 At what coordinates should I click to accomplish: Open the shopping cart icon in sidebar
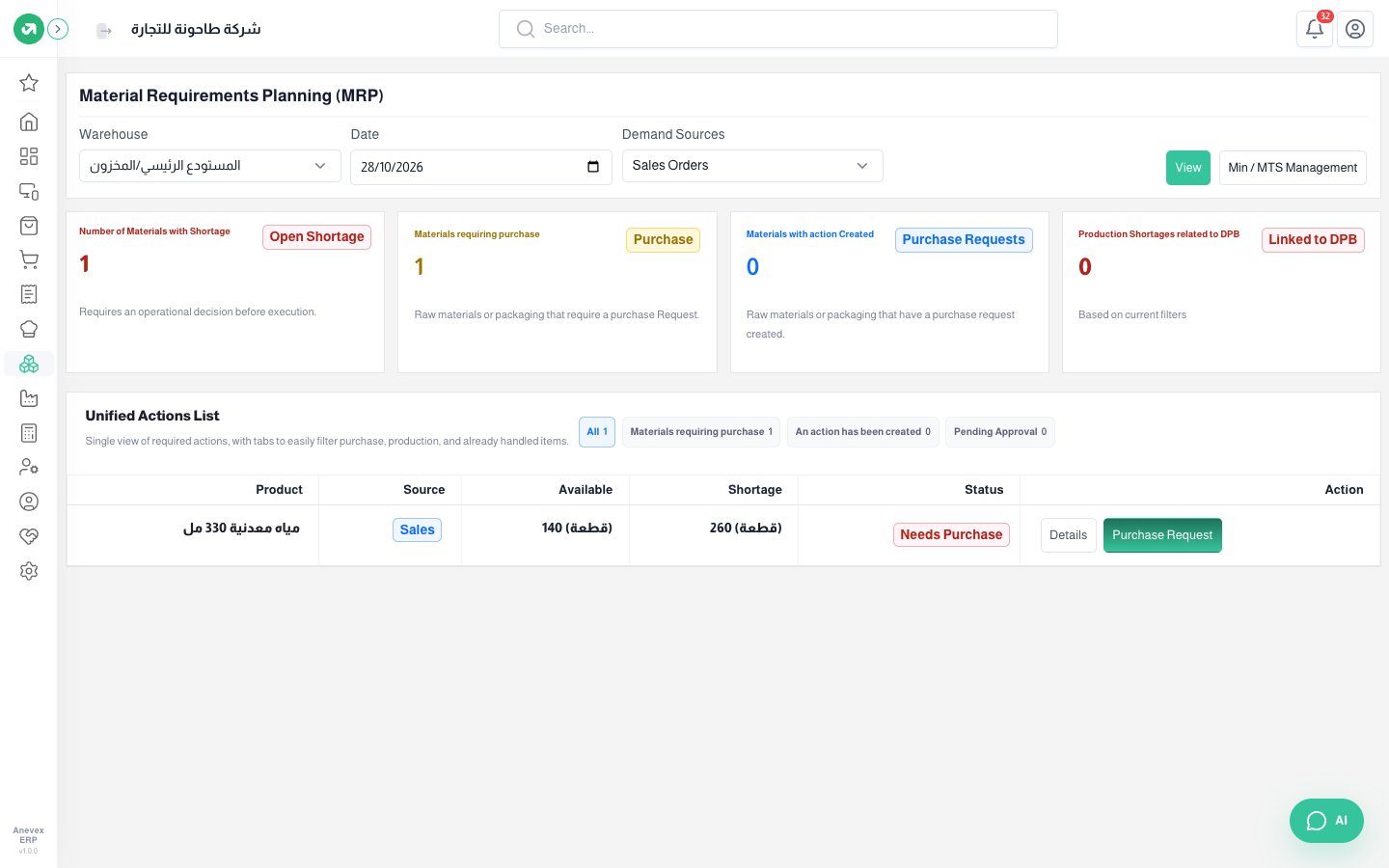point(29,259)
